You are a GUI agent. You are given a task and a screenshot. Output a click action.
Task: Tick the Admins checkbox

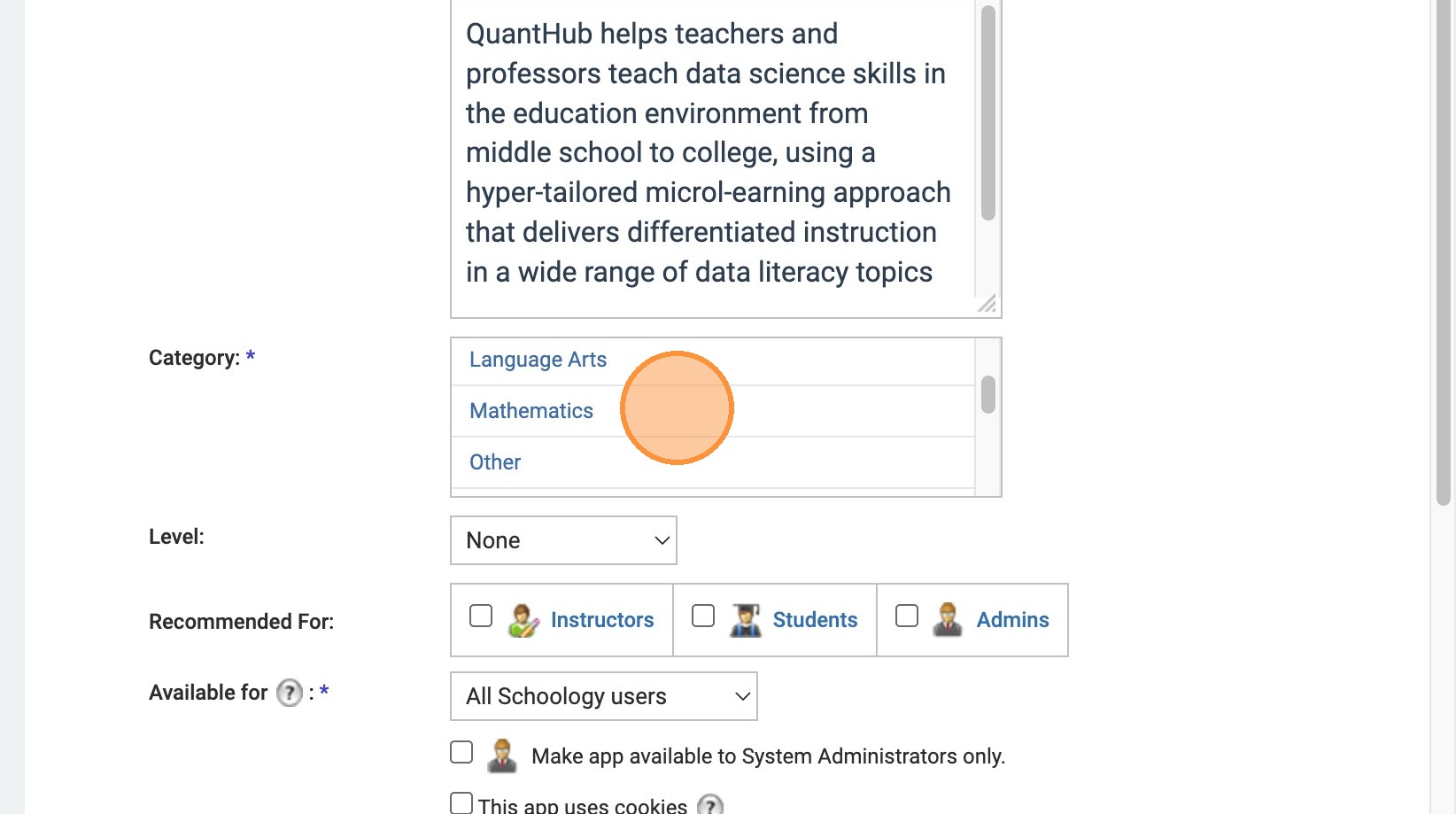[907, 616]
